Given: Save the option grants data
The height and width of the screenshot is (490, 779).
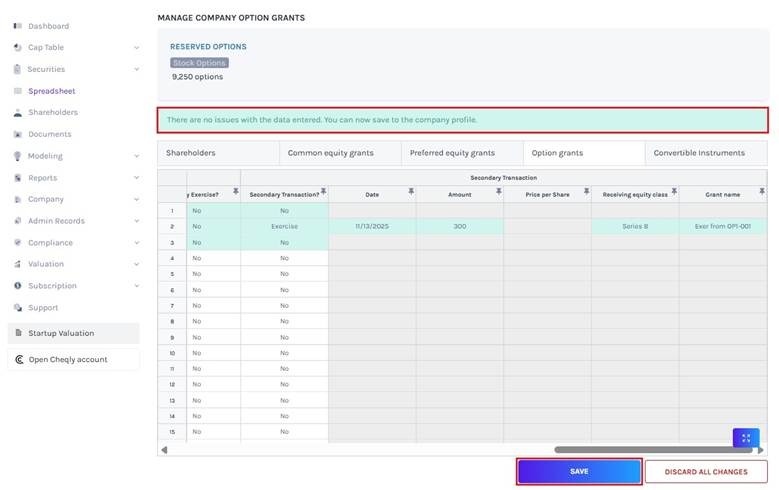Looking at the screenshot, I should pyautogui.click(x=578, y=471).
